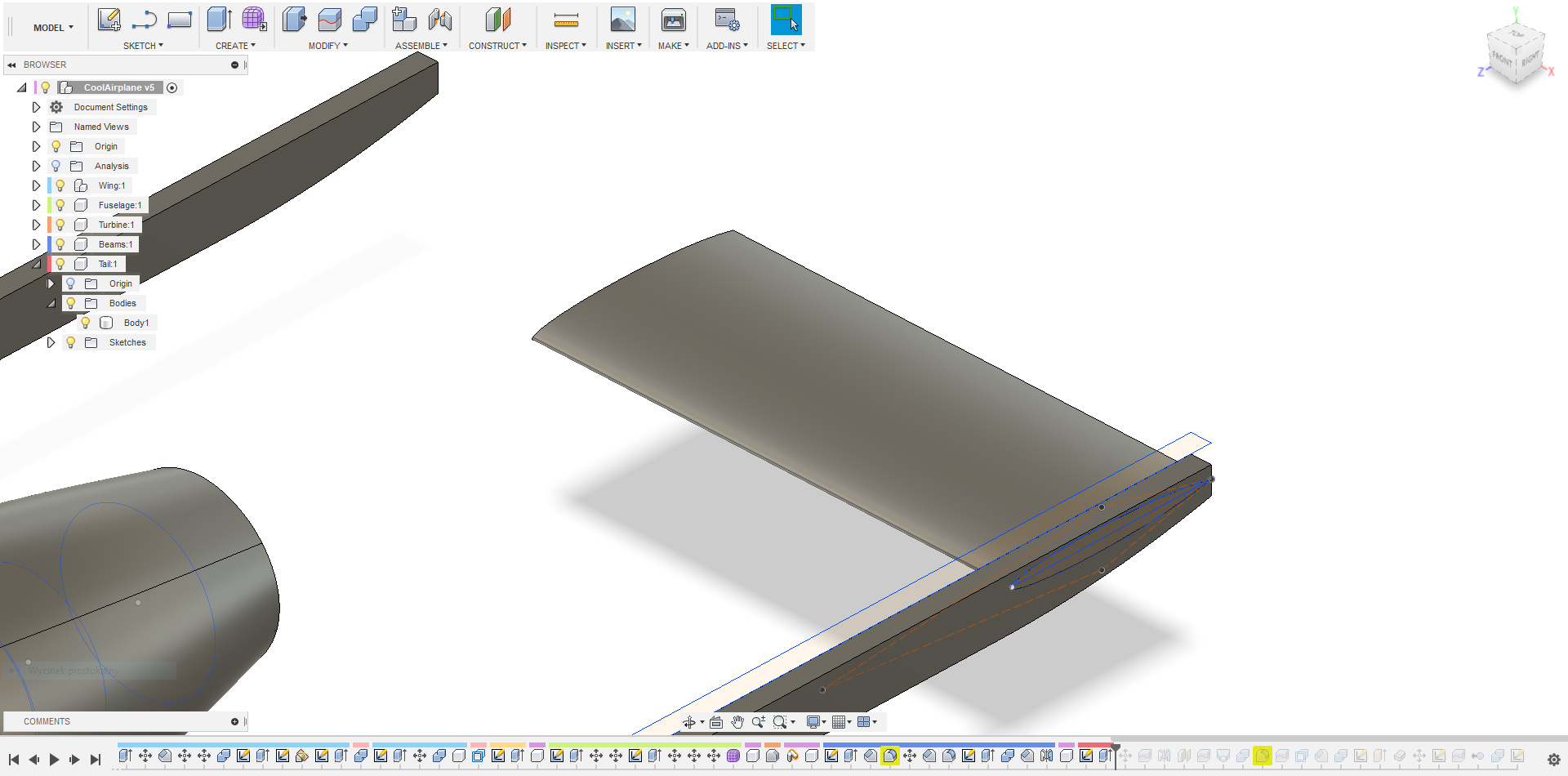Click the Offset Plane construct icon
Viewport: 1568px width, 776px height.
[498, 20]
